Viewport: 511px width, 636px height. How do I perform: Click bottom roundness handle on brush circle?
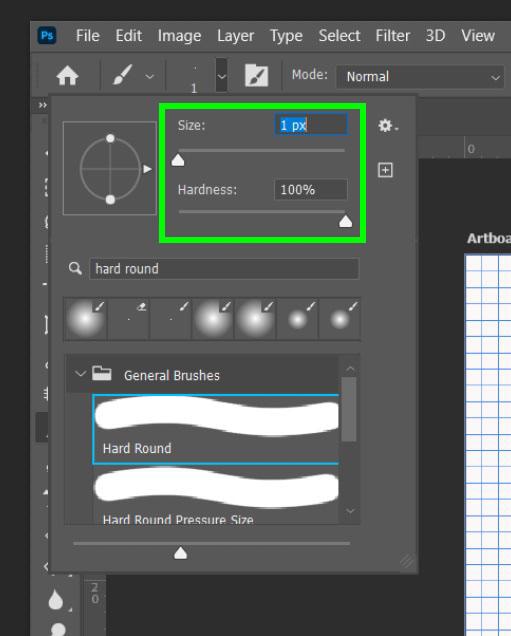pos(110,200)
